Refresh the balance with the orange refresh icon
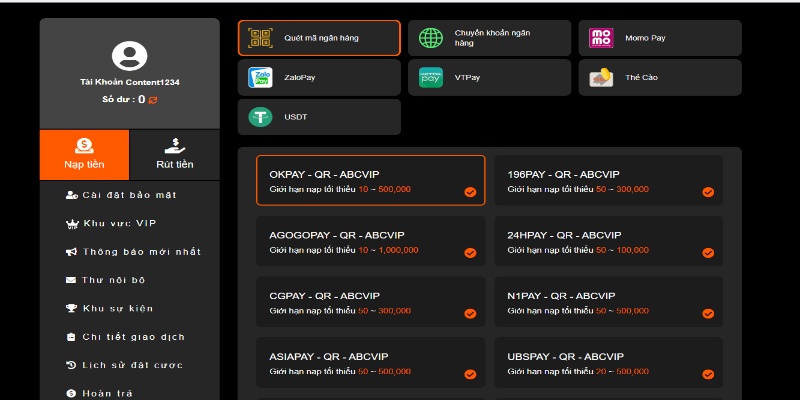The width and height of the screenshot is (800, 400). tap(153, 100)
